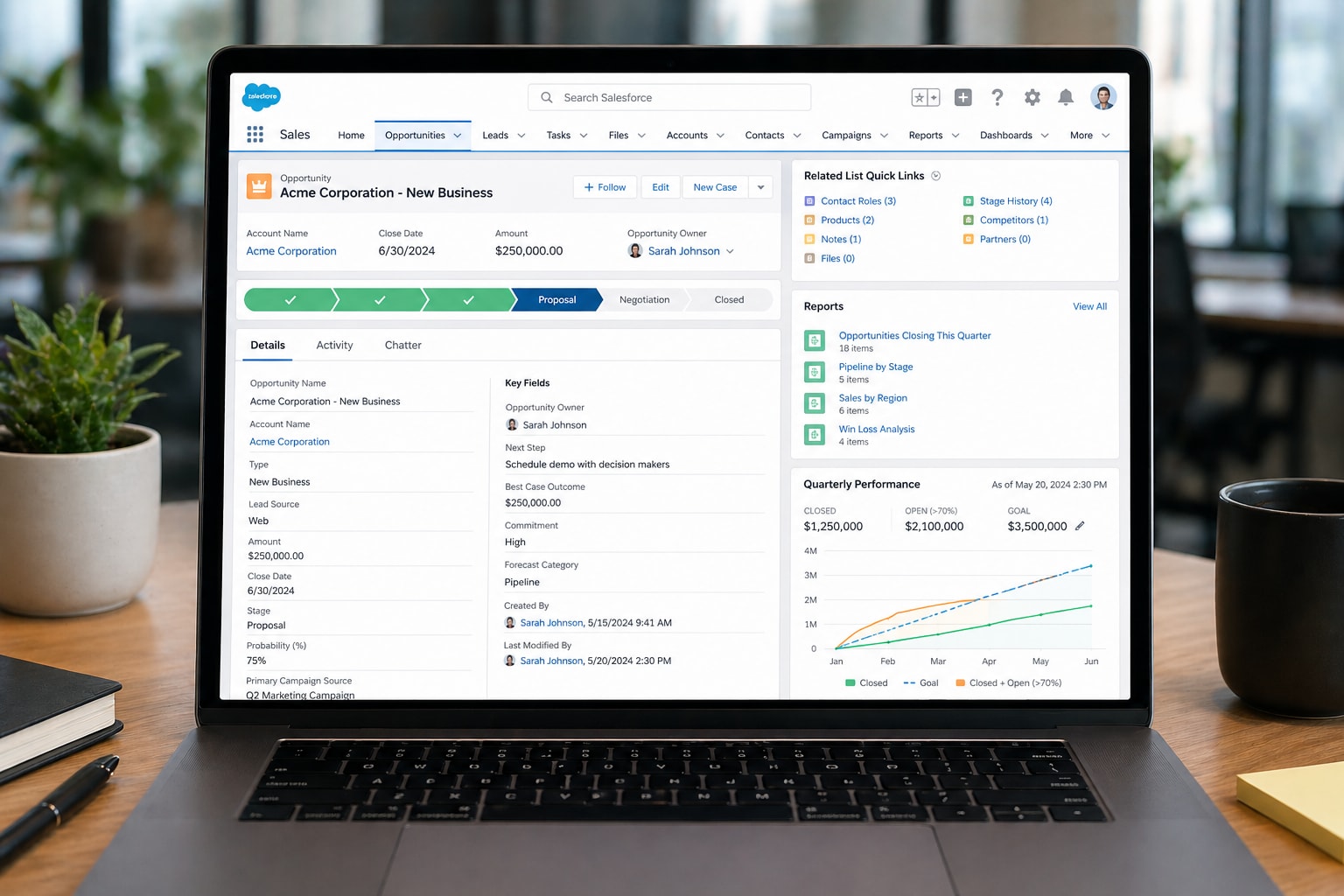Click the global create plus icon
This screenshot has height=896, width=1344.
tap(962, 97)
